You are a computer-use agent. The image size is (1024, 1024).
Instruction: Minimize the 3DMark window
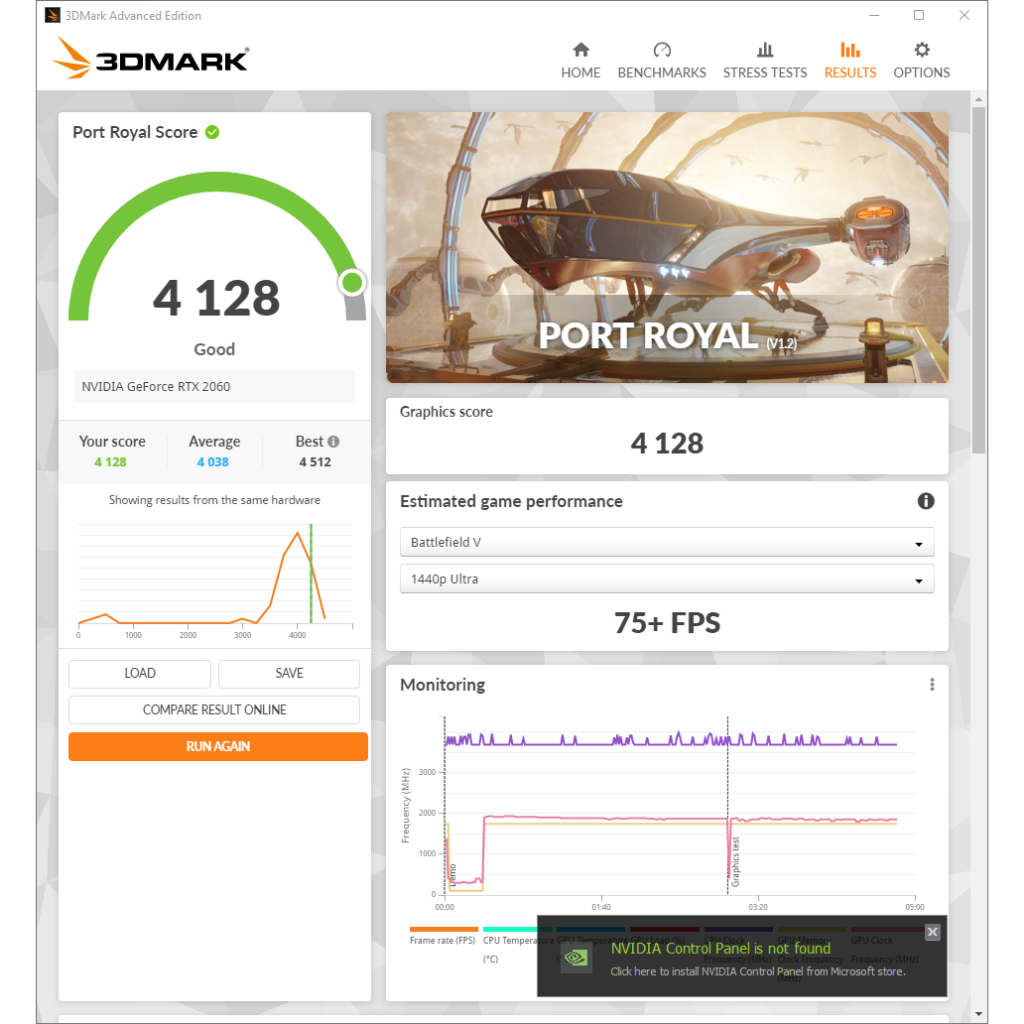[874, 15]
